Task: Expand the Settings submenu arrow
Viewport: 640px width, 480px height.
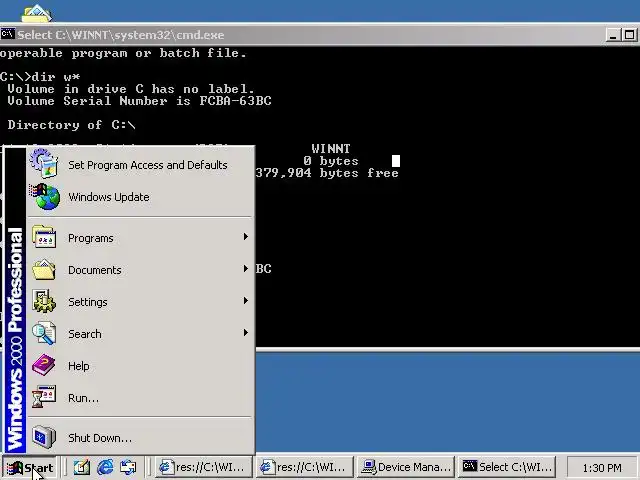Action: pos(245,301)
